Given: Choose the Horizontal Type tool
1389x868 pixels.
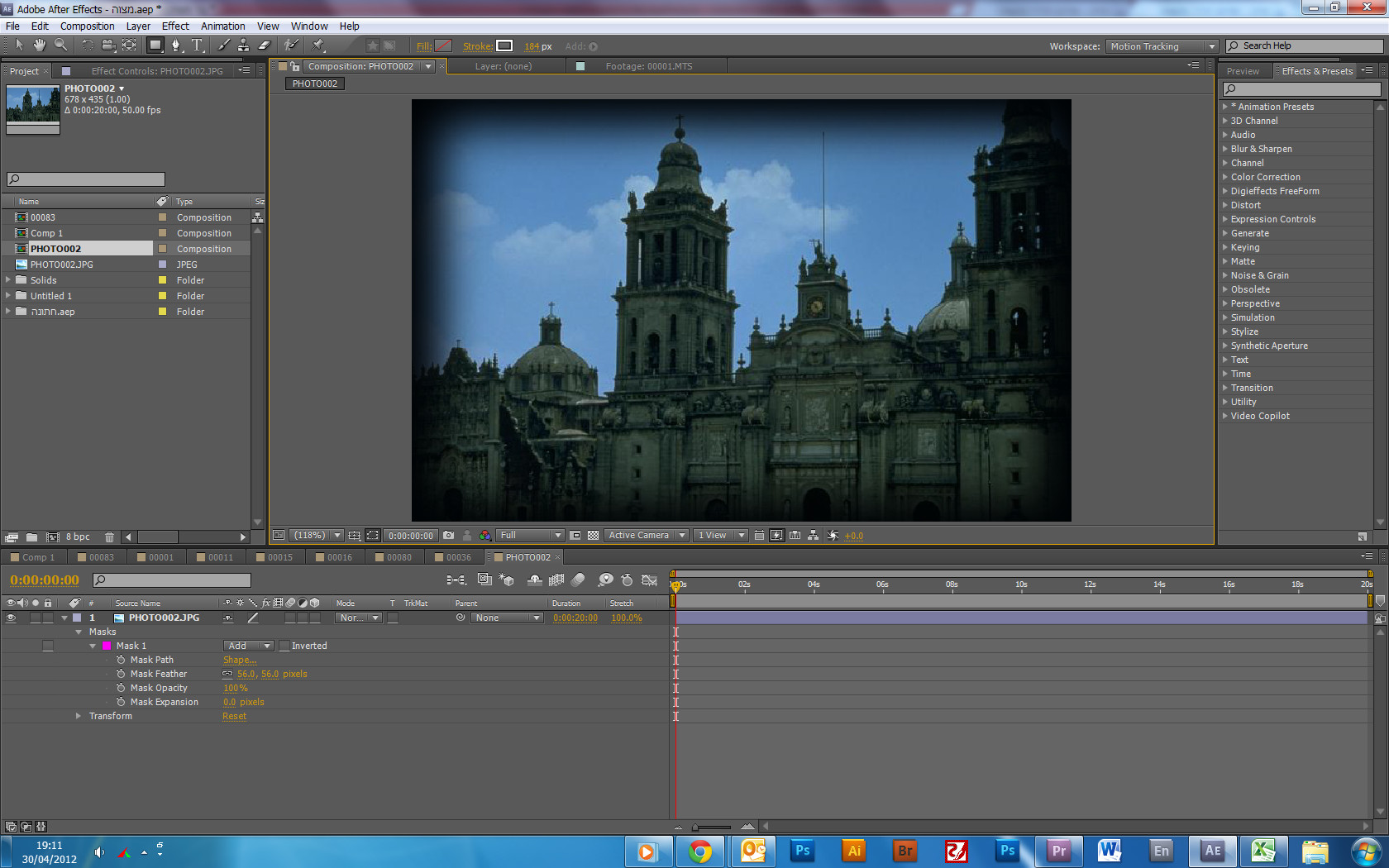Looking at the screenshot, I should click(197, 45).
